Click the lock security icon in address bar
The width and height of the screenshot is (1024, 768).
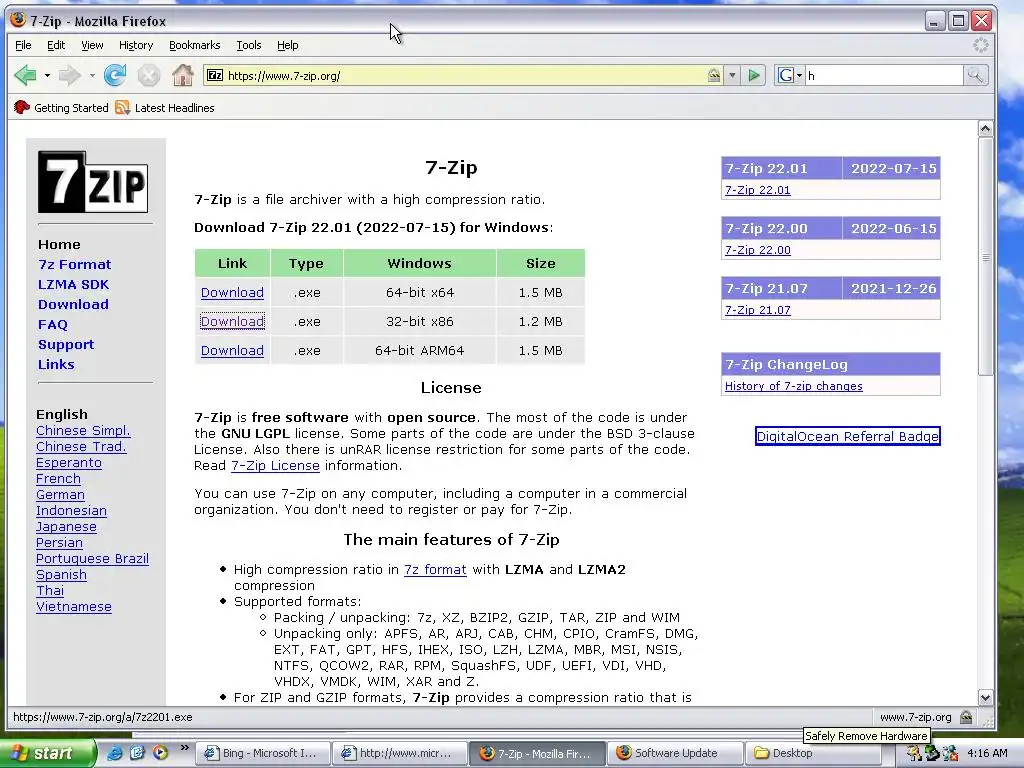(714, 76)
